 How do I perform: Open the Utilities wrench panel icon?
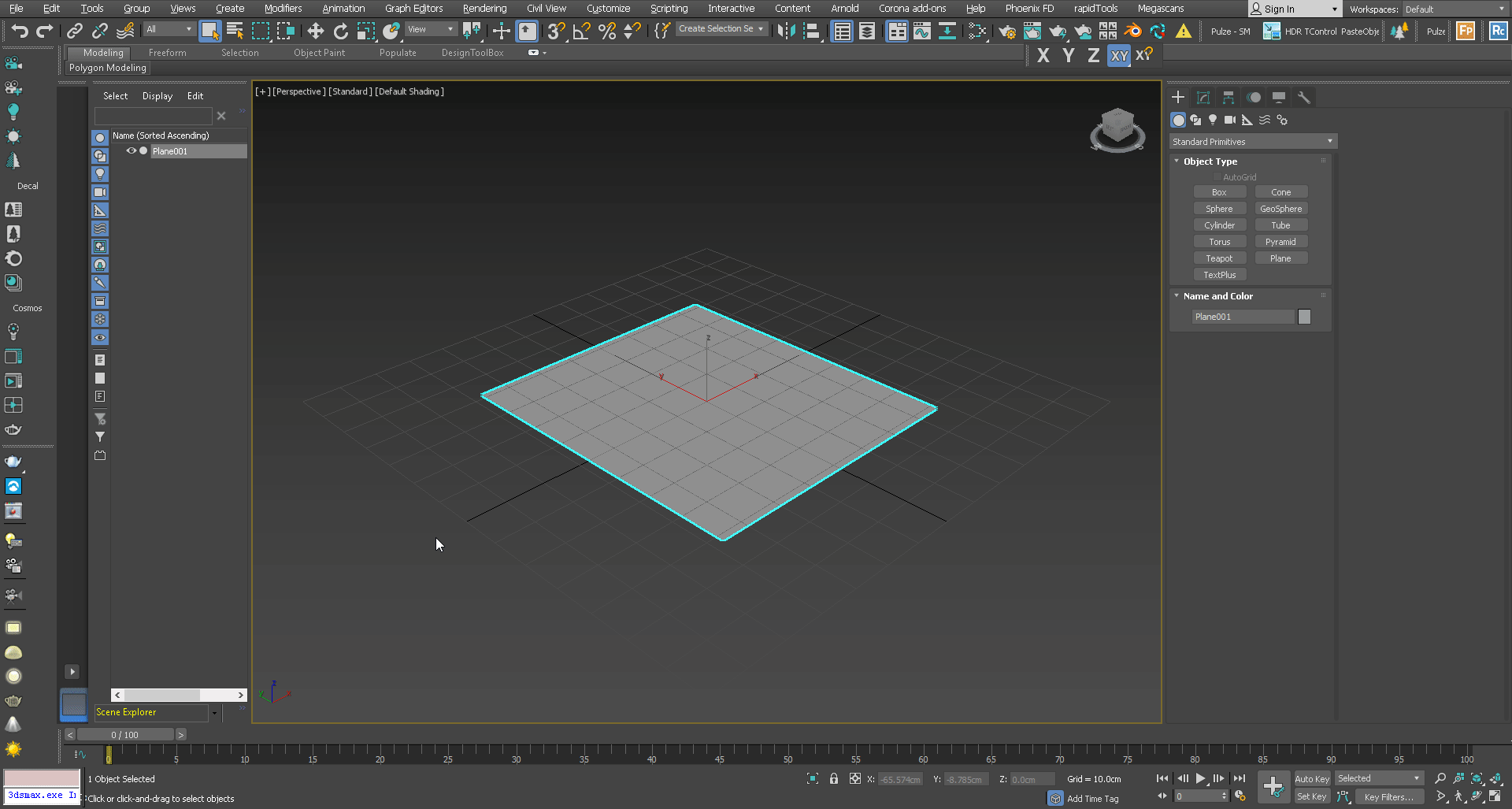1304,97
